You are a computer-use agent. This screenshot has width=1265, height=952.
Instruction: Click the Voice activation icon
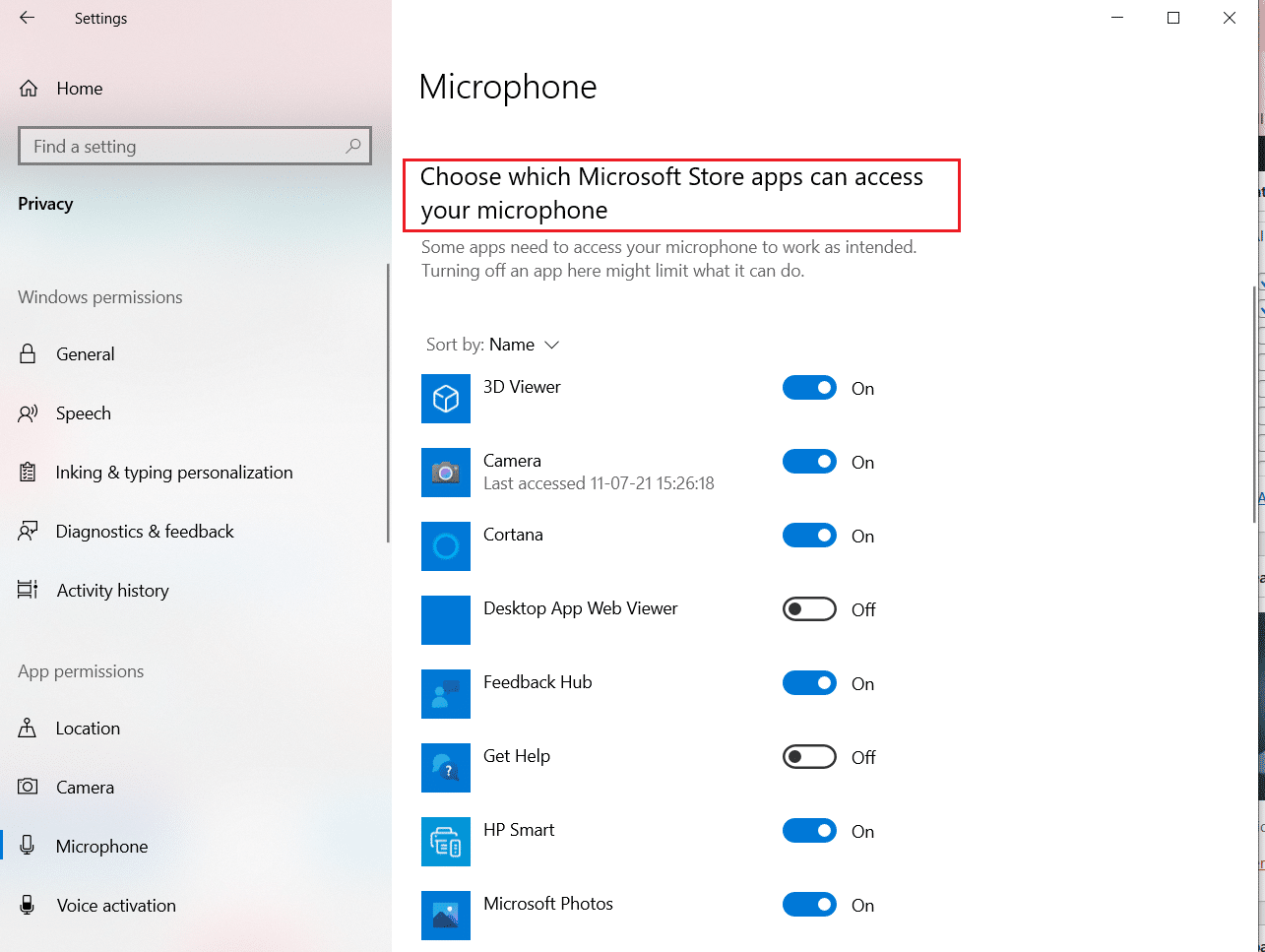click(x=28, y=906)
